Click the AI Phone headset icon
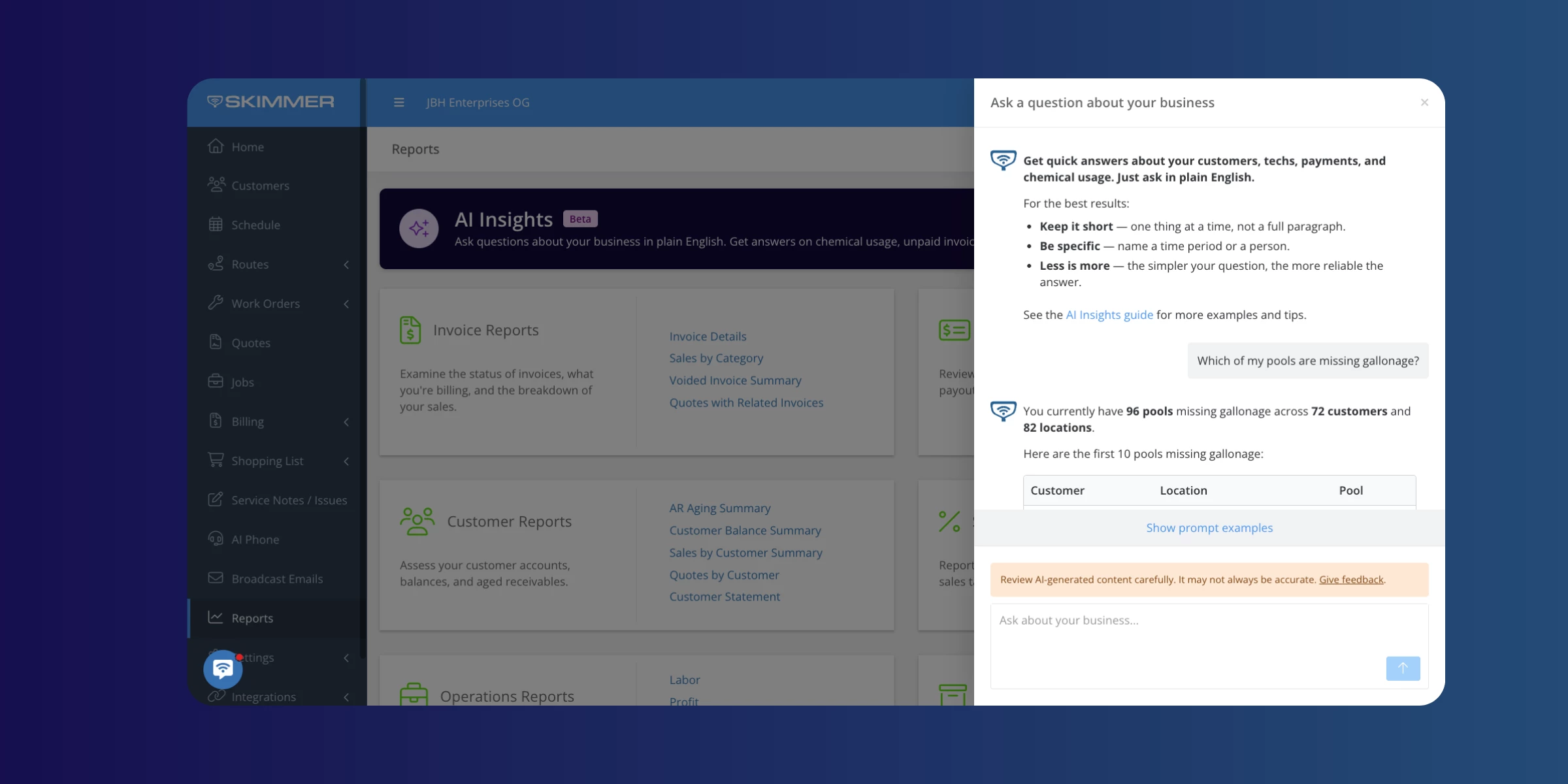The image size is (1568, 784). tap(216, 538)
